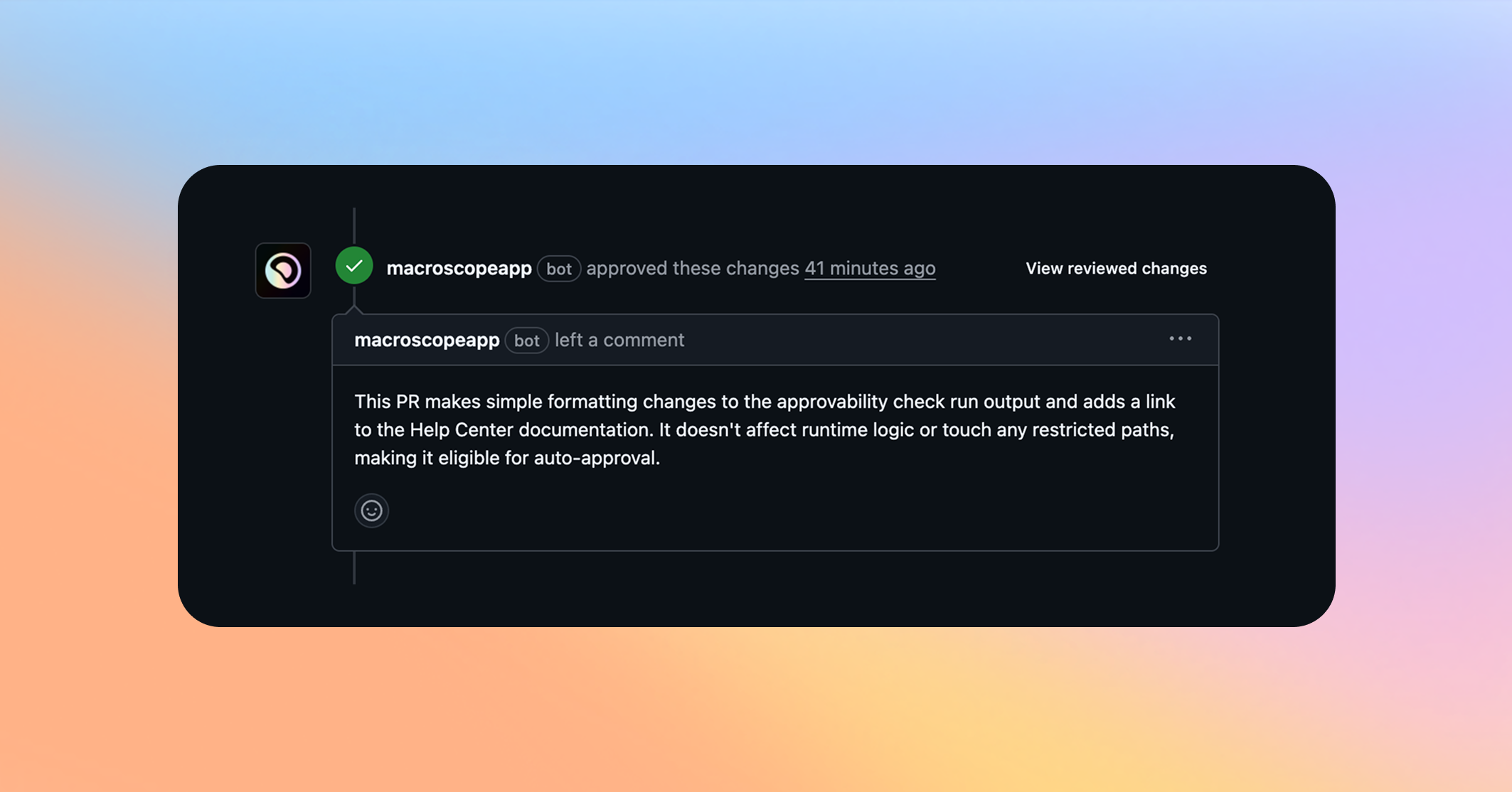Click View reviewed changes

(1115, 268)
